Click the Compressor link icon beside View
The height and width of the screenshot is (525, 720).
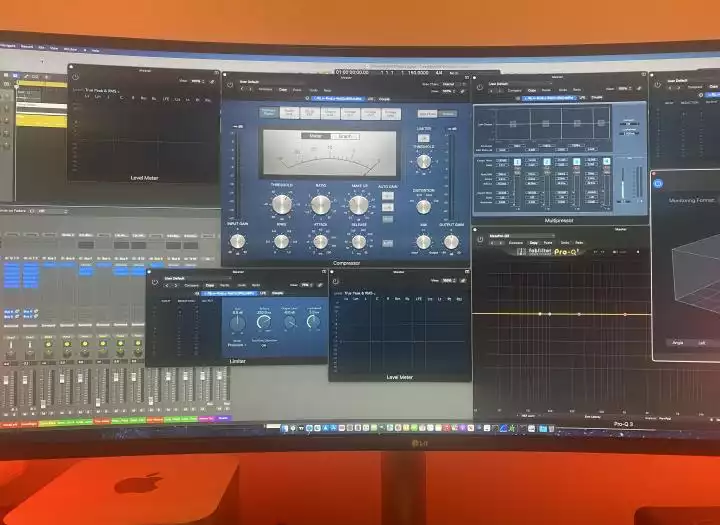tap(462, 91)
